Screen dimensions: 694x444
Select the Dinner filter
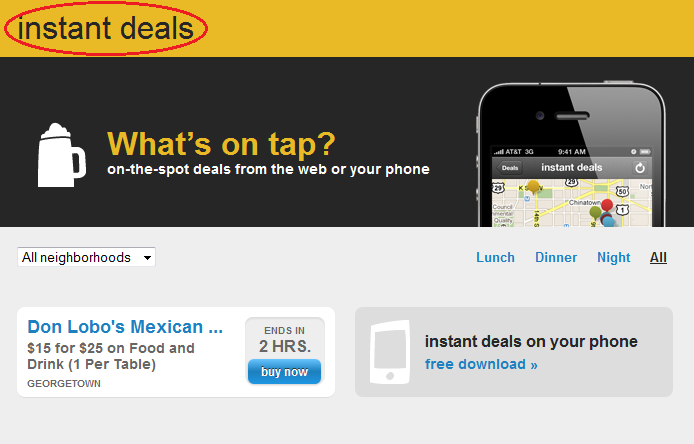click(x=556, y=257)
